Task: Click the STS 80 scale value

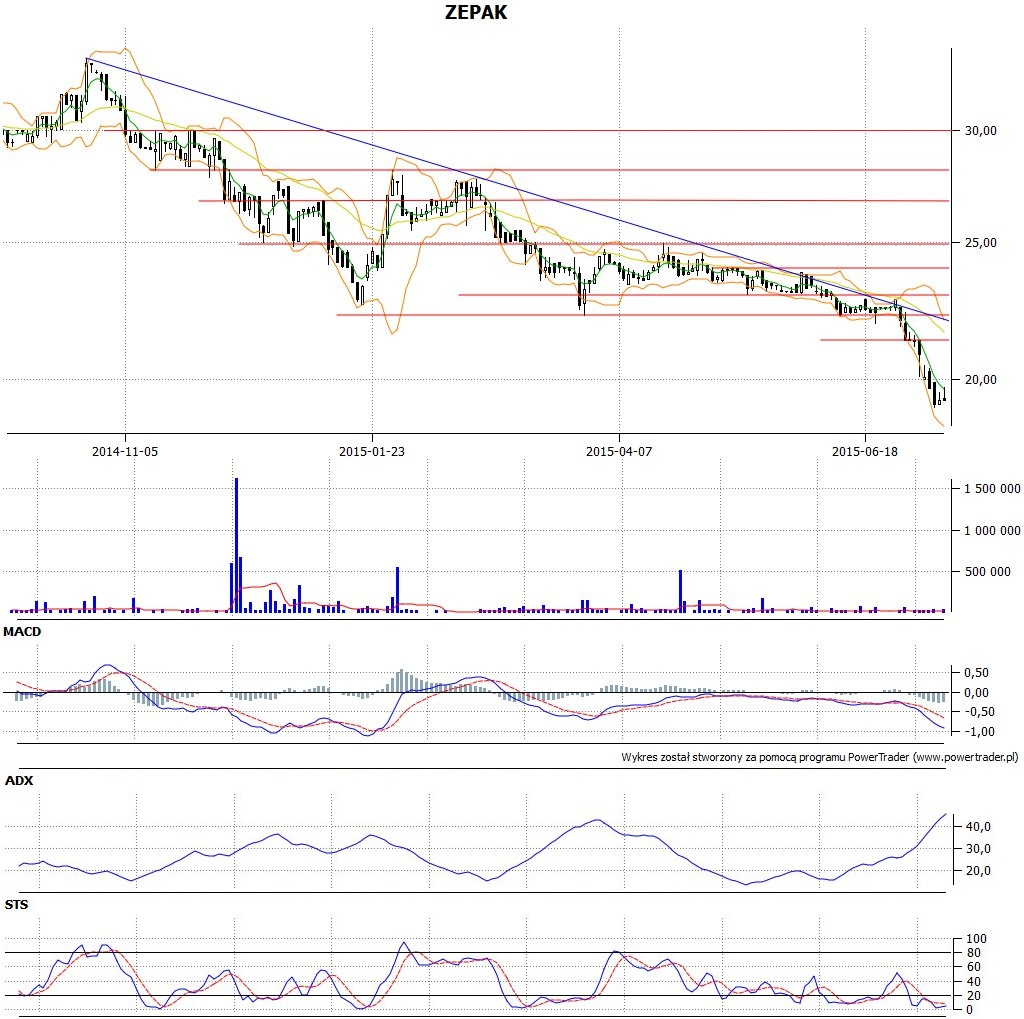Action: point(973,953)
